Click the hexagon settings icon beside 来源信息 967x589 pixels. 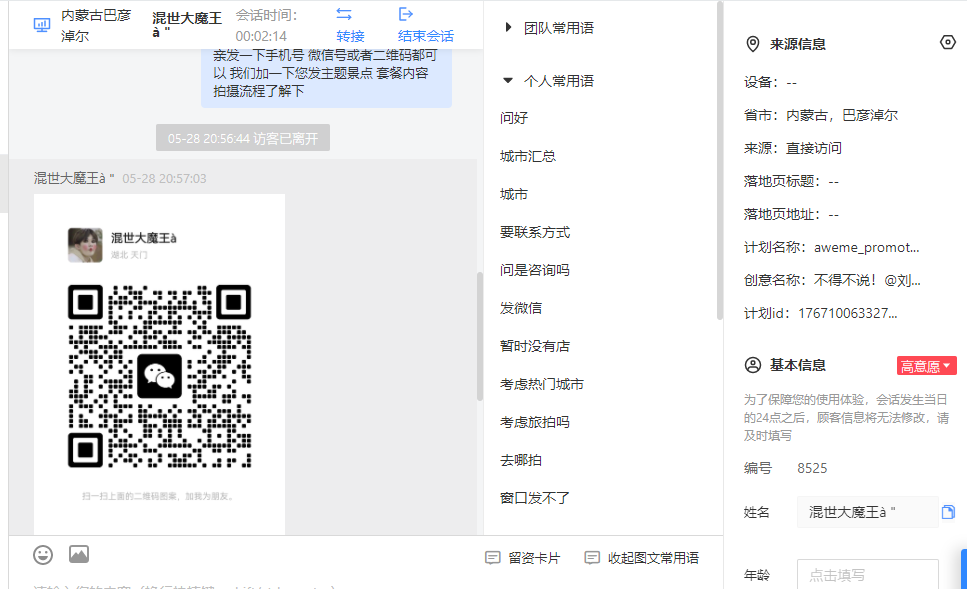[948, 43]
